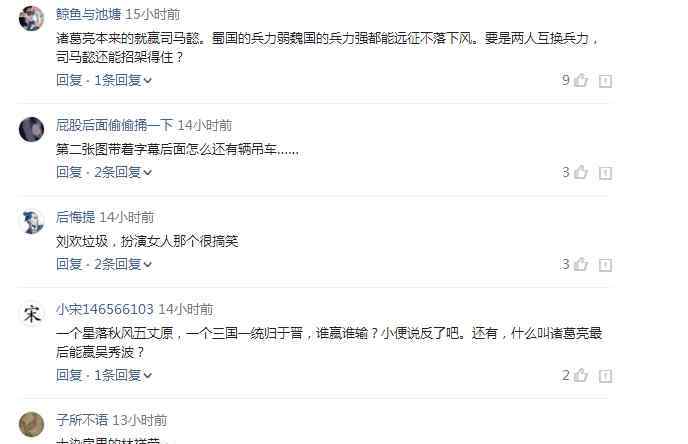Reply to the 小宋146566103 comment

click(69, 375)
